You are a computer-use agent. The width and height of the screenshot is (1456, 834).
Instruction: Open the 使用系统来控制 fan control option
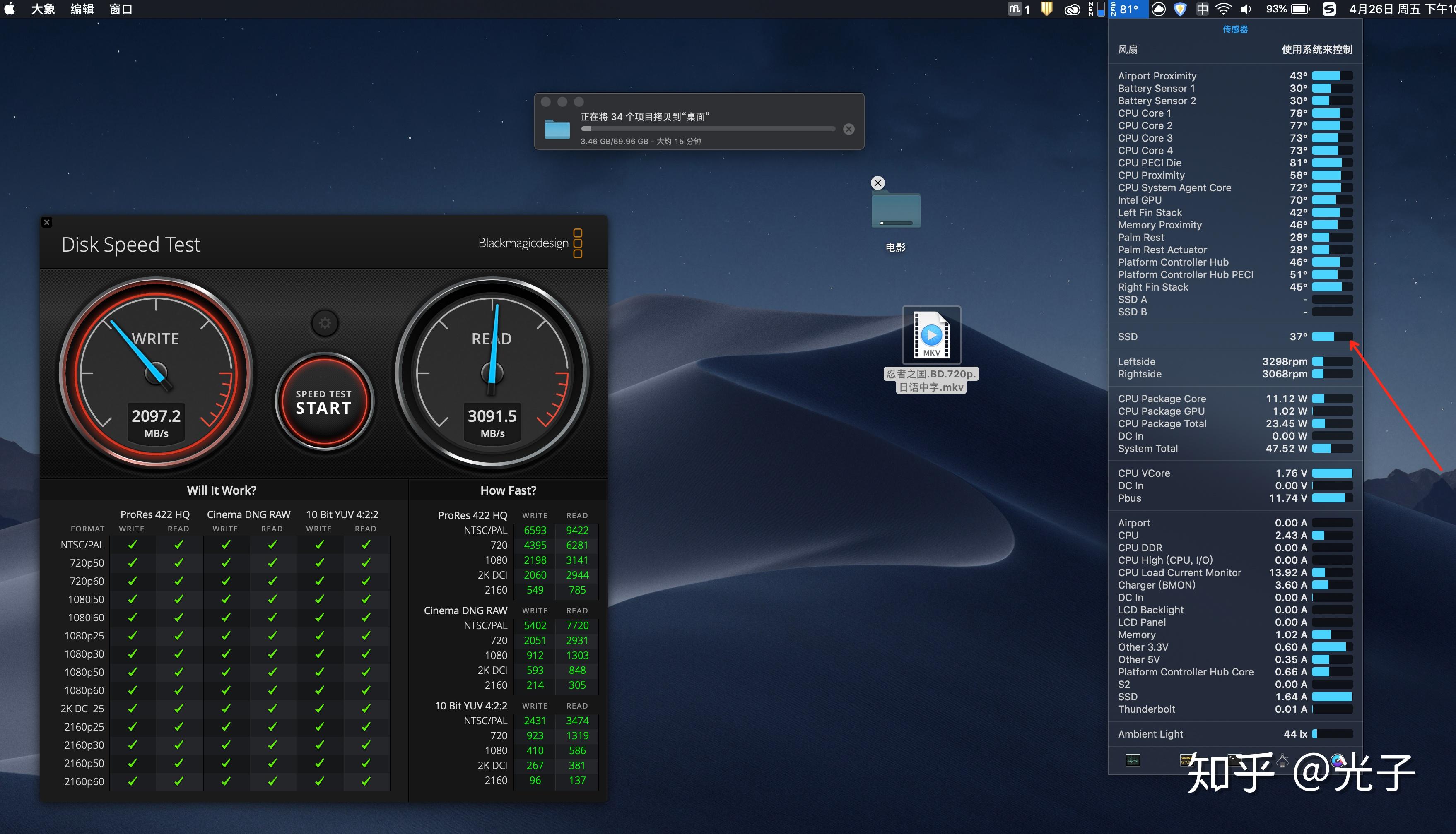(1317, 49)
